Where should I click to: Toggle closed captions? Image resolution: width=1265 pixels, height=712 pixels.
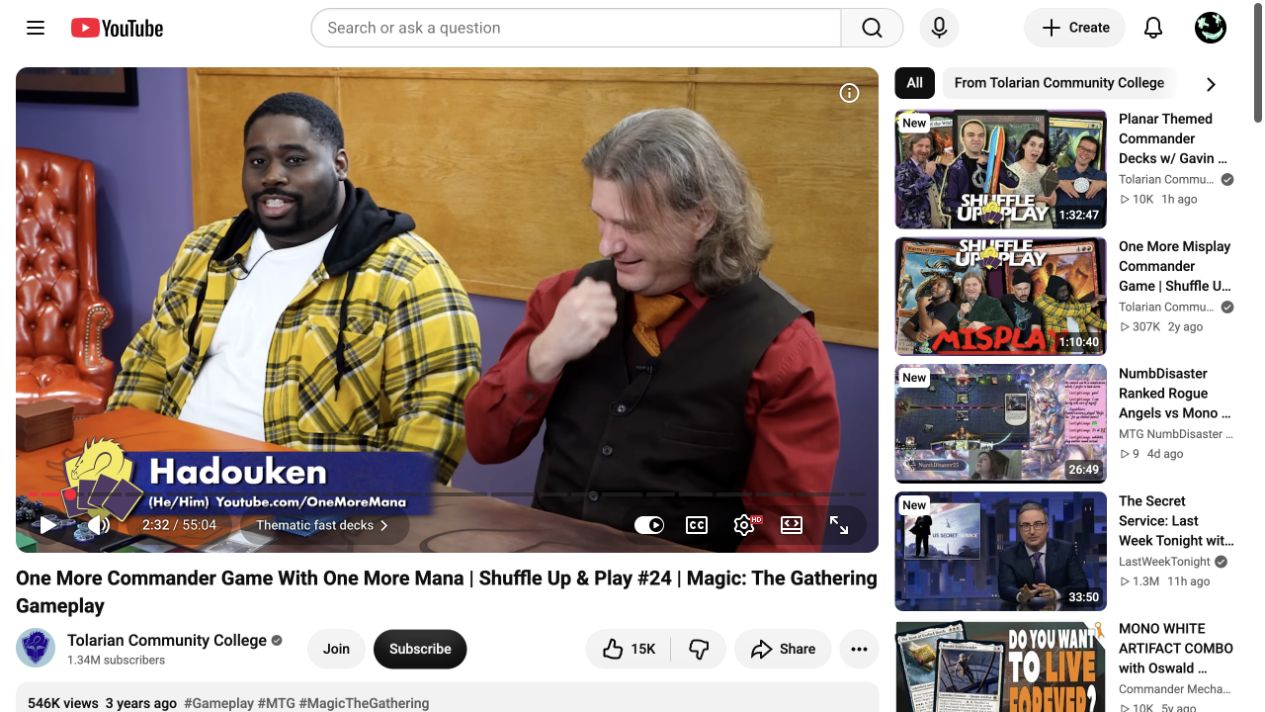point(697,525)
